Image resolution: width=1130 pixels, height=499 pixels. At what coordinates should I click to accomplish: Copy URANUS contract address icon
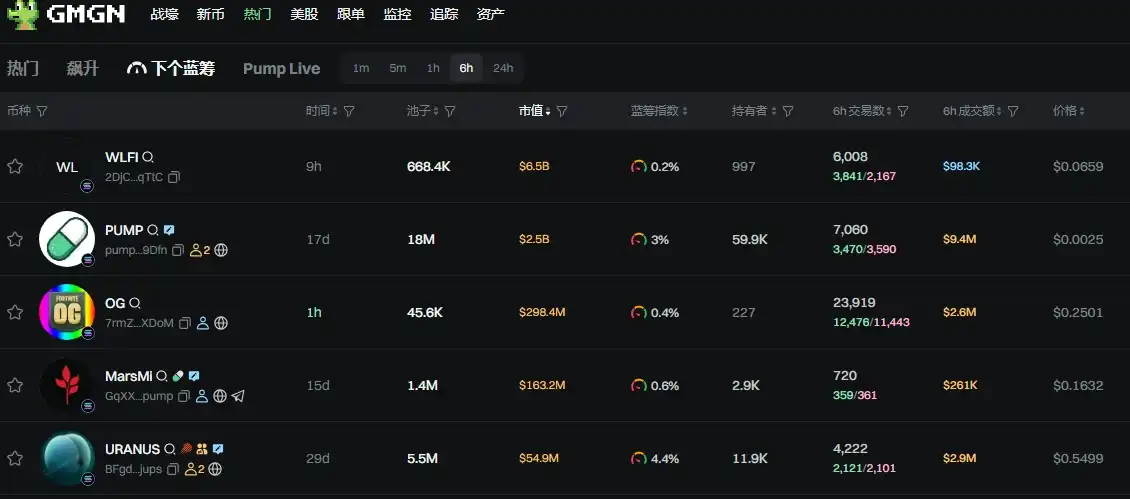pos(172,469)
